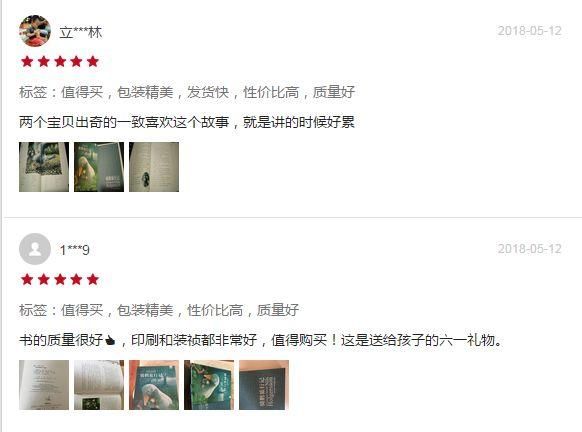Open default gray avatar of user 1***9
Image resolution: width=582 pixels, height=432 pixels.
(x=35, y=249)
